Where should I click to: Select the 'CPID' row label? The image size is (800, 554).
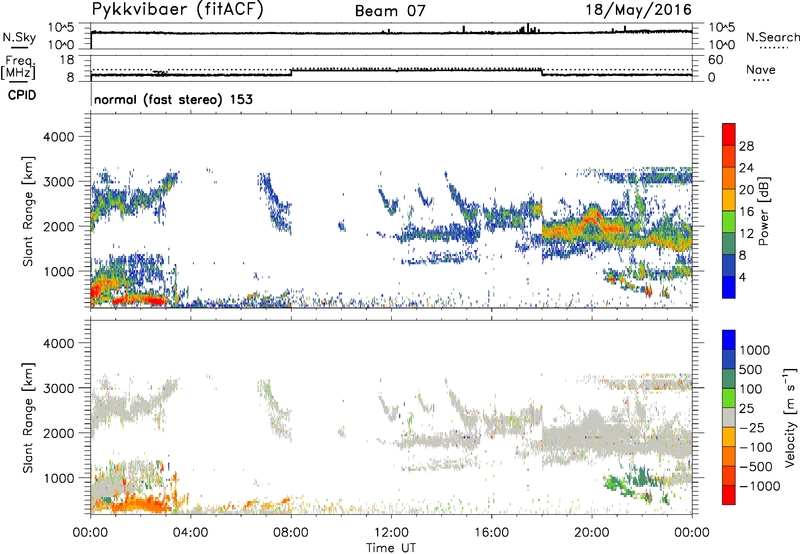(22, 95)
